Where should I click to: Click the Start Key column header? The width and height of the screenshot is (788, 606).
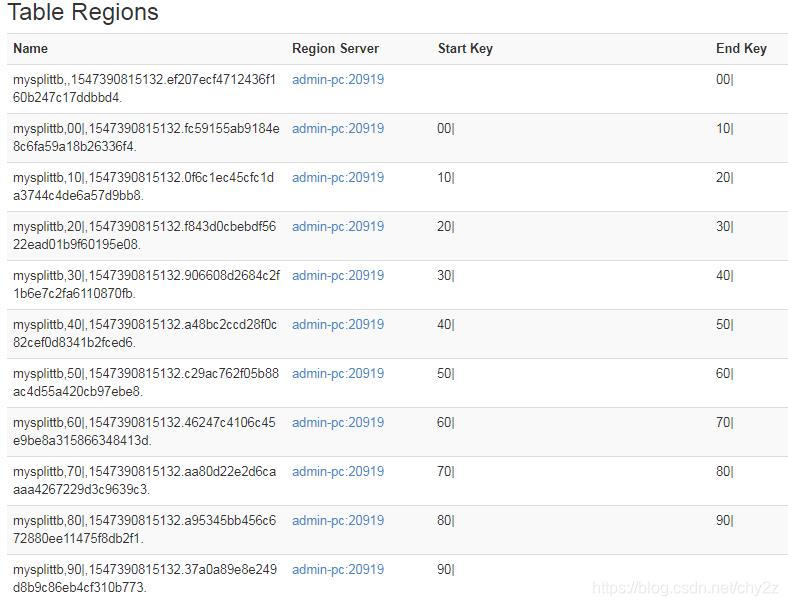pos(465,48)
